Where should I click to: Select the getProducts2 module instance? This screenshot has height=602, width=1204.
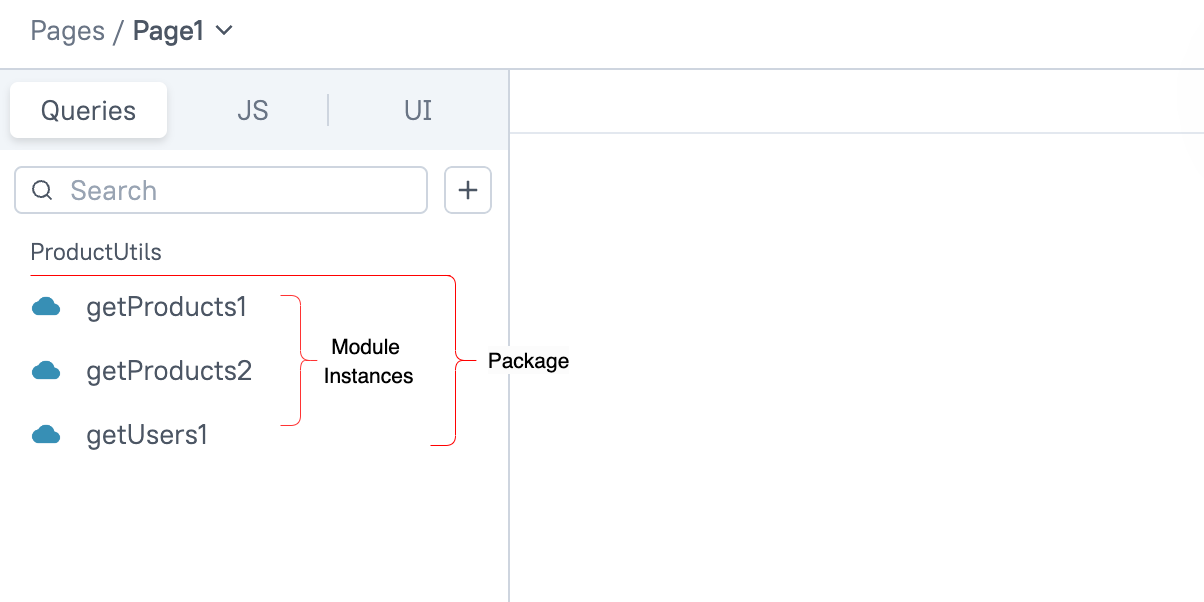(169, 371)
